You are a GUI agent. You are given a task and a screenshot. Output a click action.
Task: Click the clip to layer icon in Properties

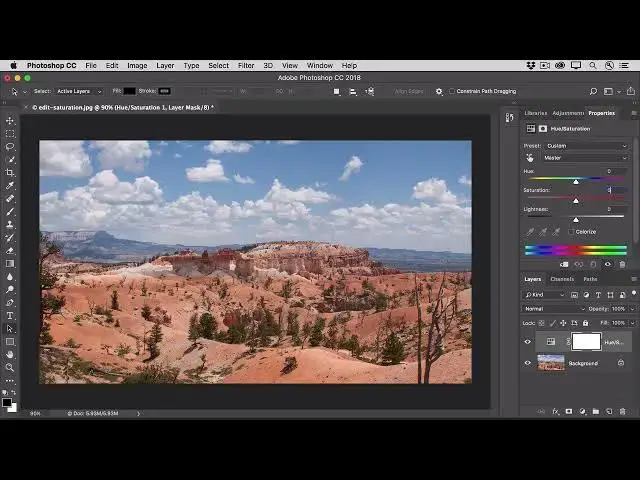[x=564, y=264]
